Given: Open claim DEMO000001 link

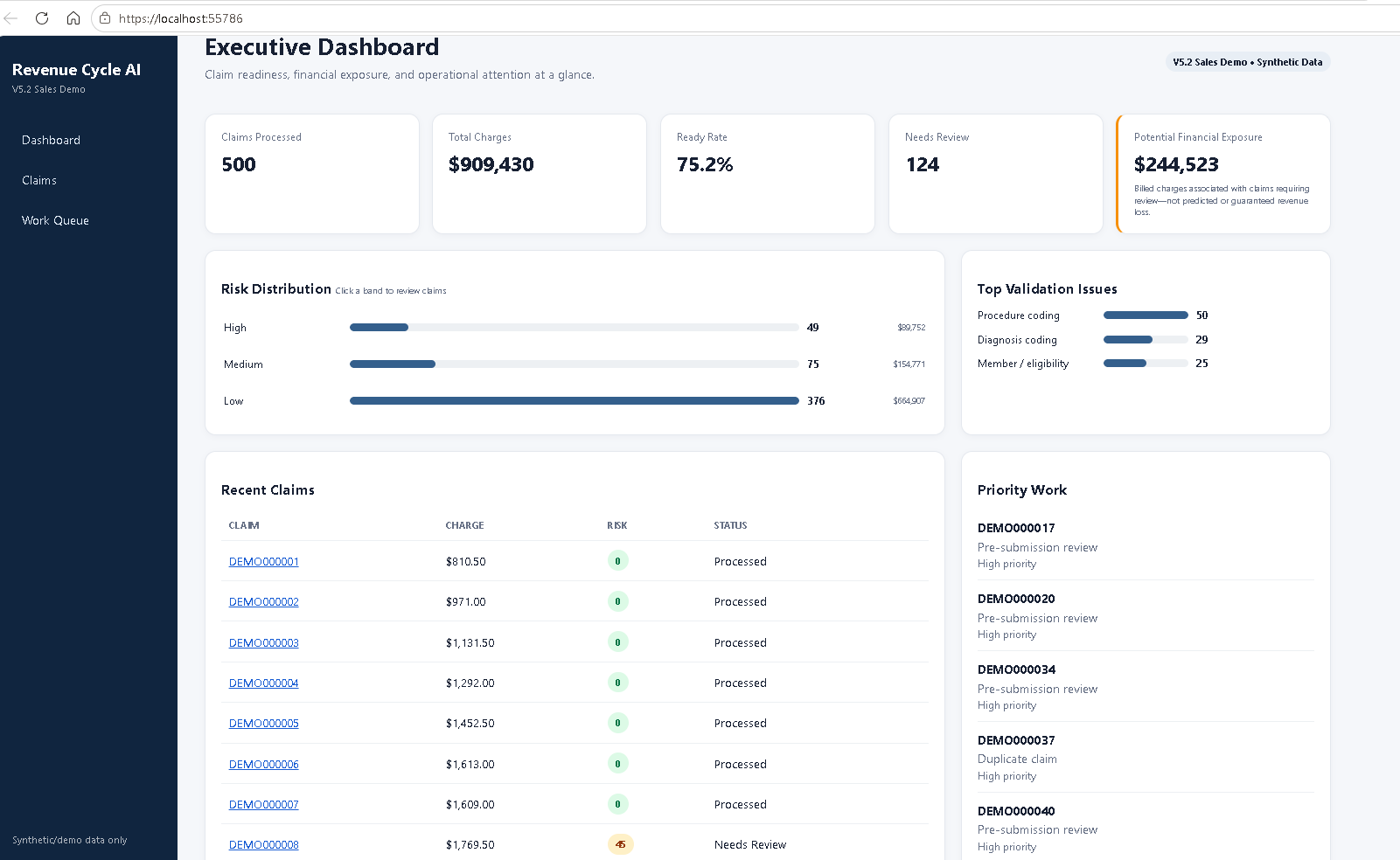Looking at the screenshot, I should (263, 562).
